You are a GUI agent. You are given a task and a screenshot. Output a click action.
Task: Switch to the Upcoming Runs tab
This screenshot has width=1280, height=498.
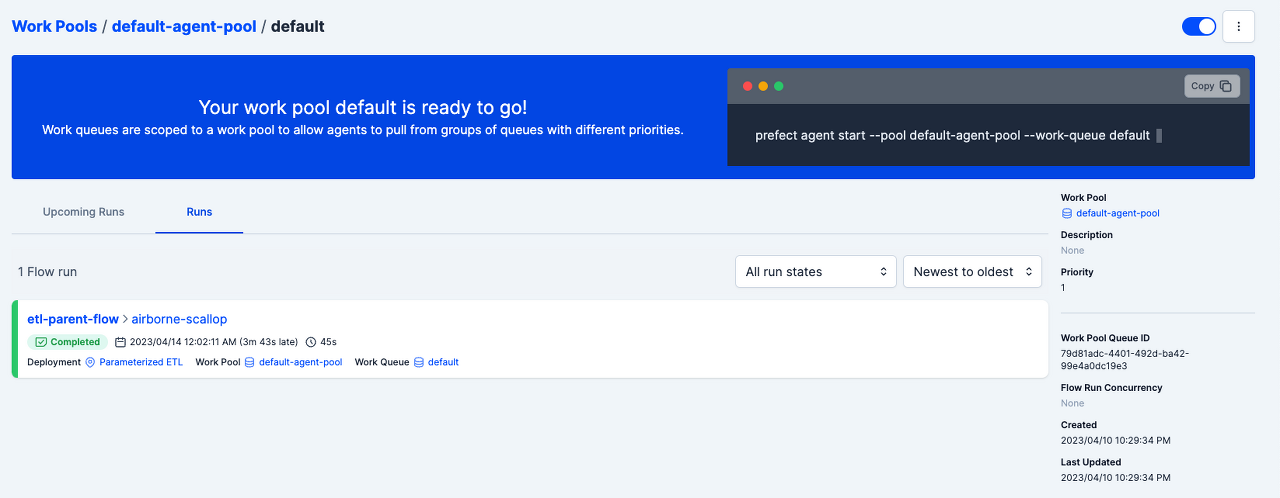(x=84, y=212)
